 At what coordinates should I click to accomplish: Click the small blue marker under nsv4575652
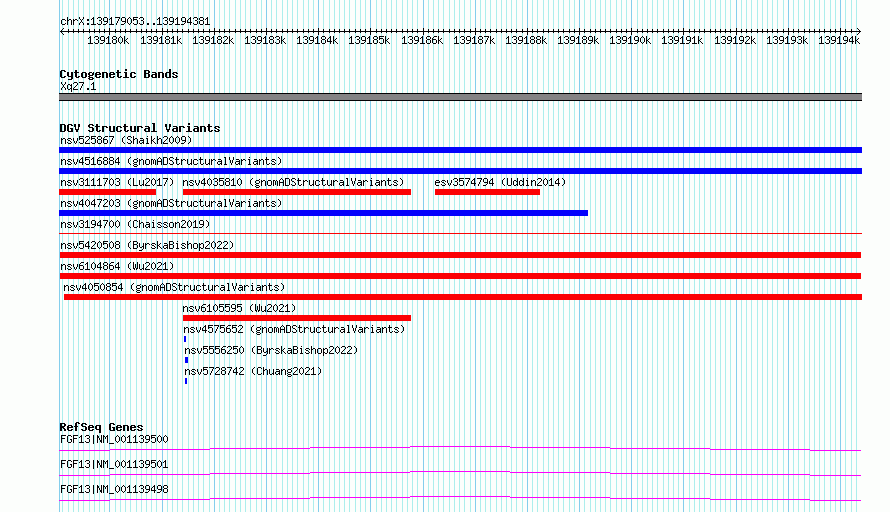coord(185,339)
